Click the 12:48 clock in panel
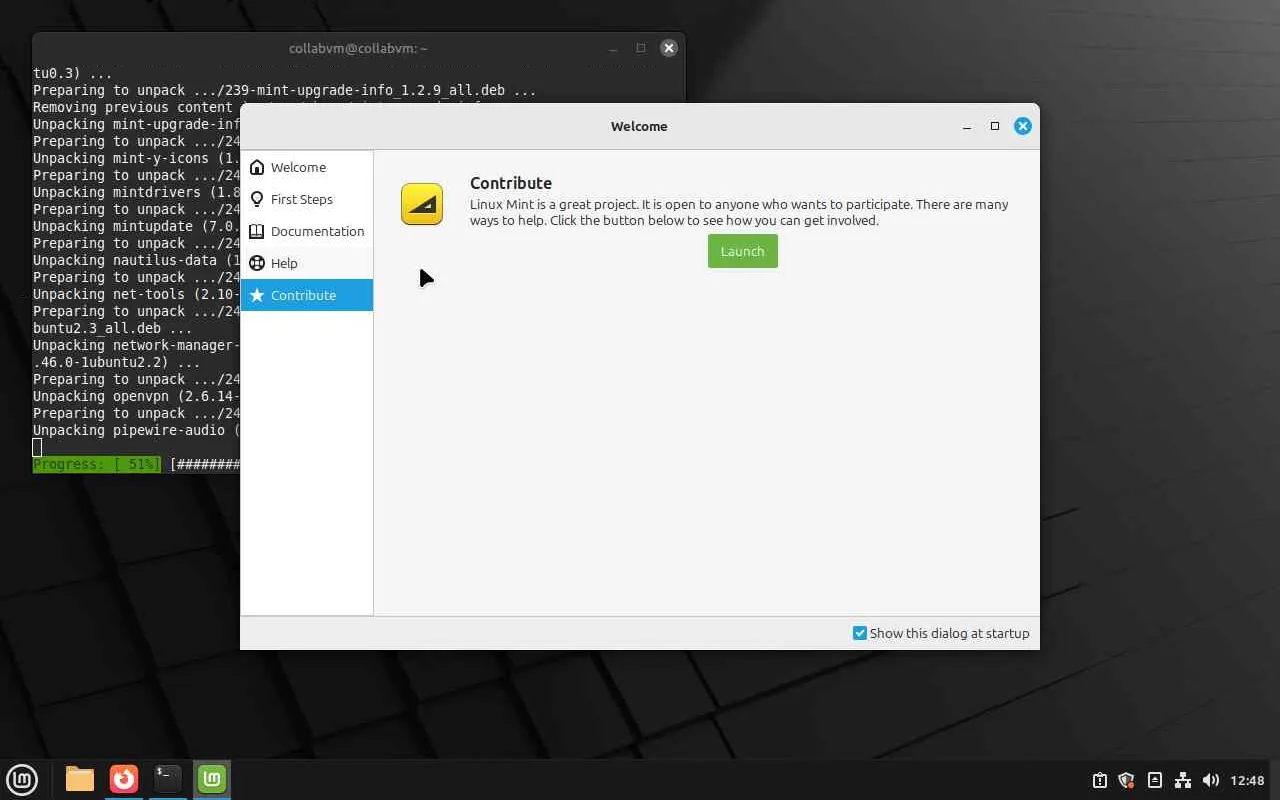1280x800 pixels. tap(1247, 780)
